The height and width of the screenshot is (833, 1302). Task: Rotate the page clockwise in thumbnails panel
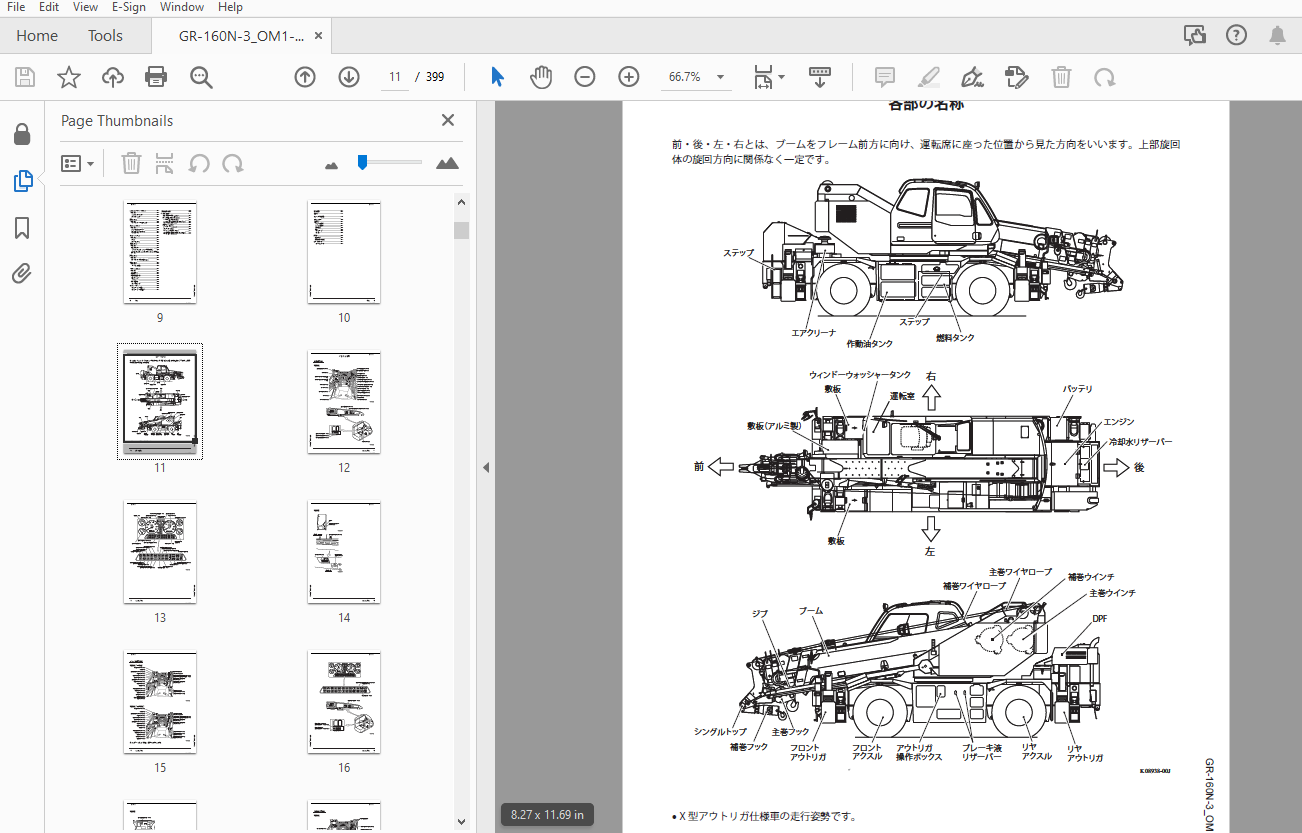click(233, 163)
